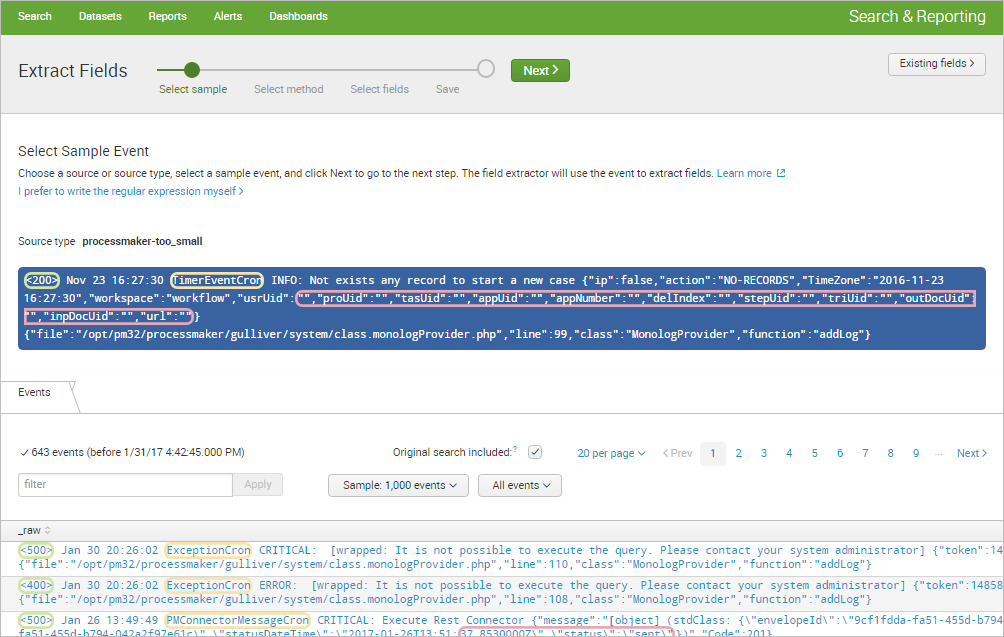Go to the Dashboards menu item
Viewport: 1004px width, 637px height.
click(298, 16)
